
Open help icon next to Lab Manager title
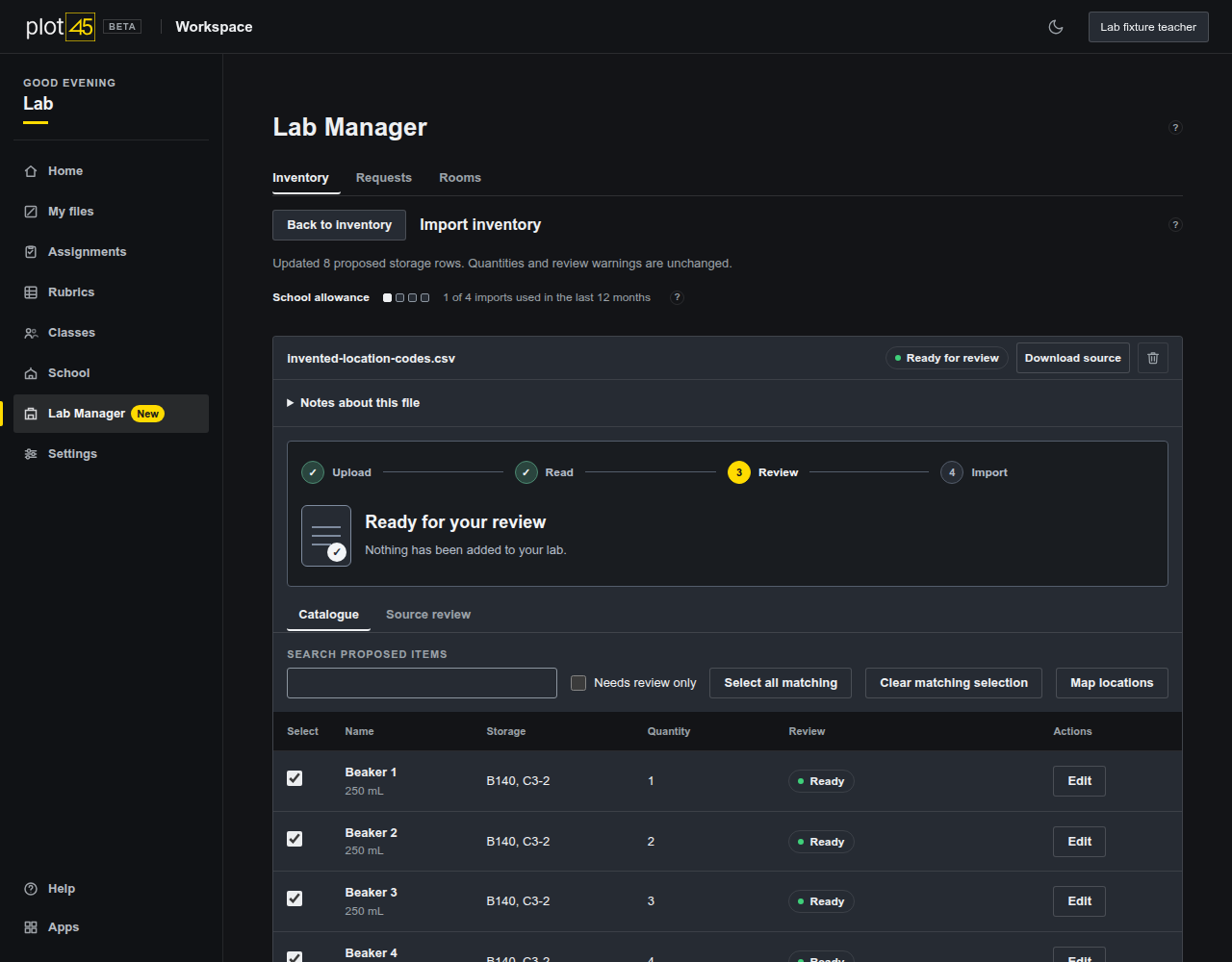coord(1175,127)
